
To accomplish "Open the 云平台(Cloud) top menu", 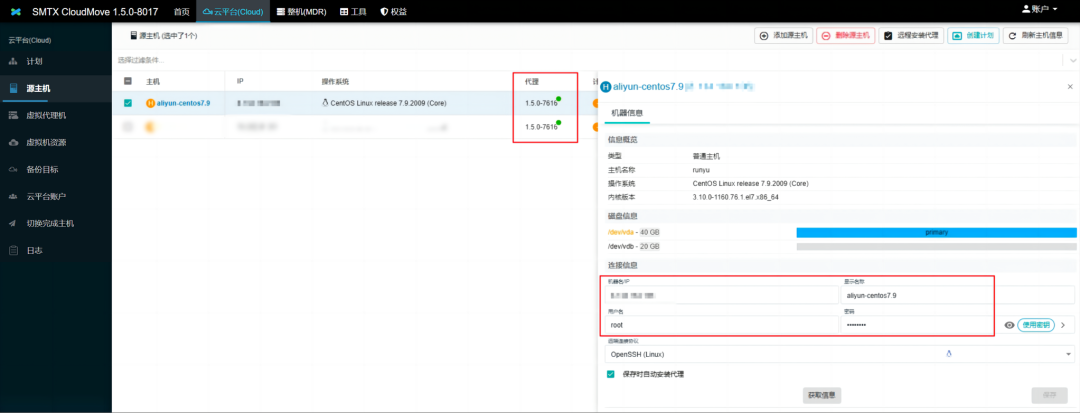I will pos(233,12).
